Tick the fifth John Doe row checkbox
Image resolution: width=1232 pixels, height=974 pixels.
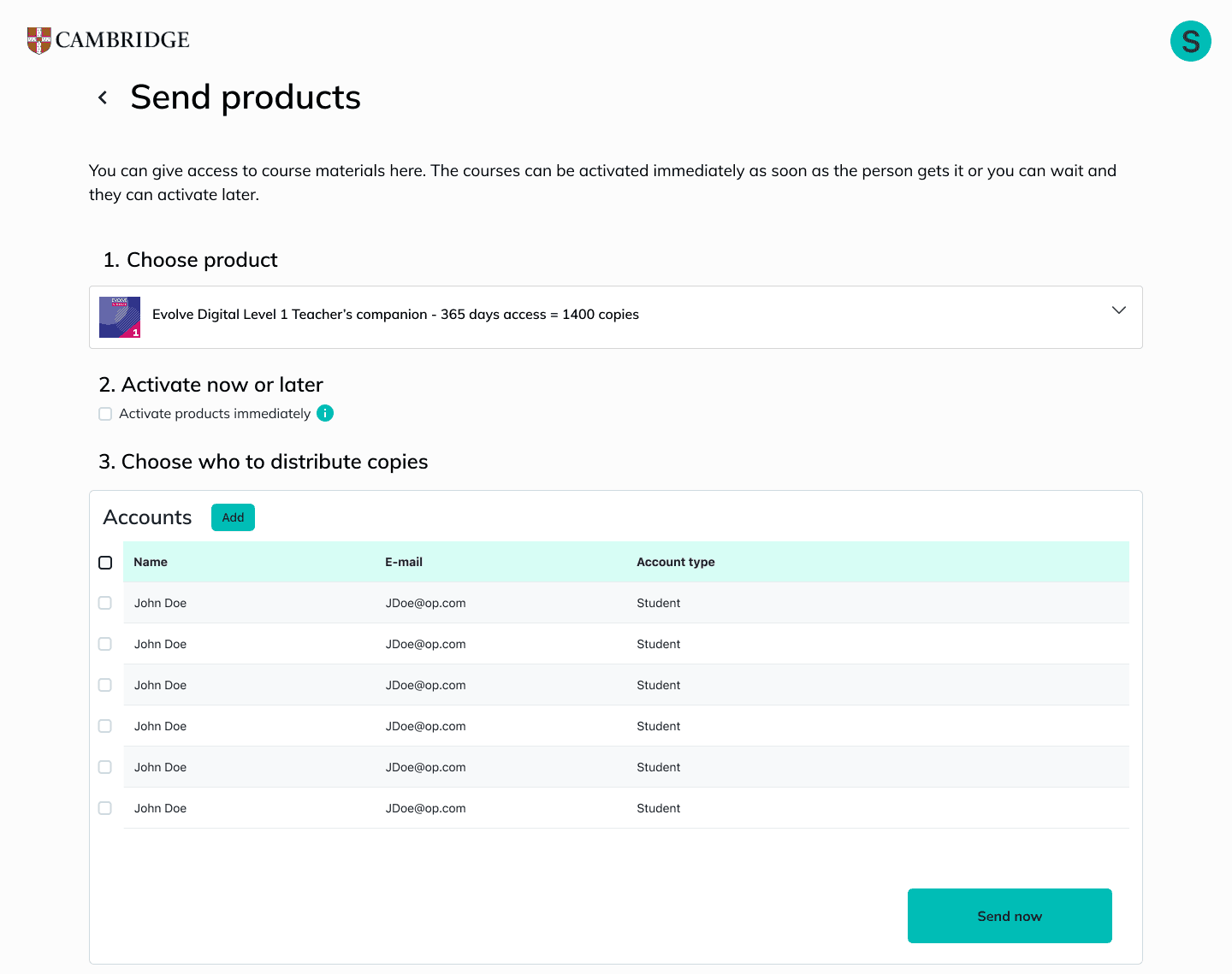105,767
